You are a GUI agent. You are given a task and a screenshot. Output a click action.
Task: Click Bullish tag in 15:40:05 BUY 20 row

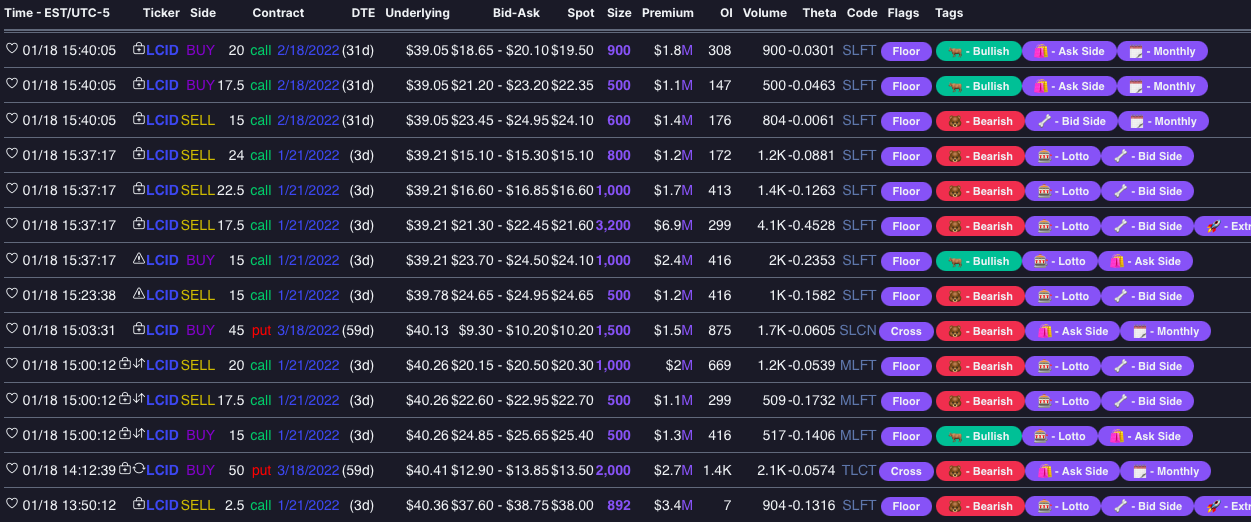(979, 51)
